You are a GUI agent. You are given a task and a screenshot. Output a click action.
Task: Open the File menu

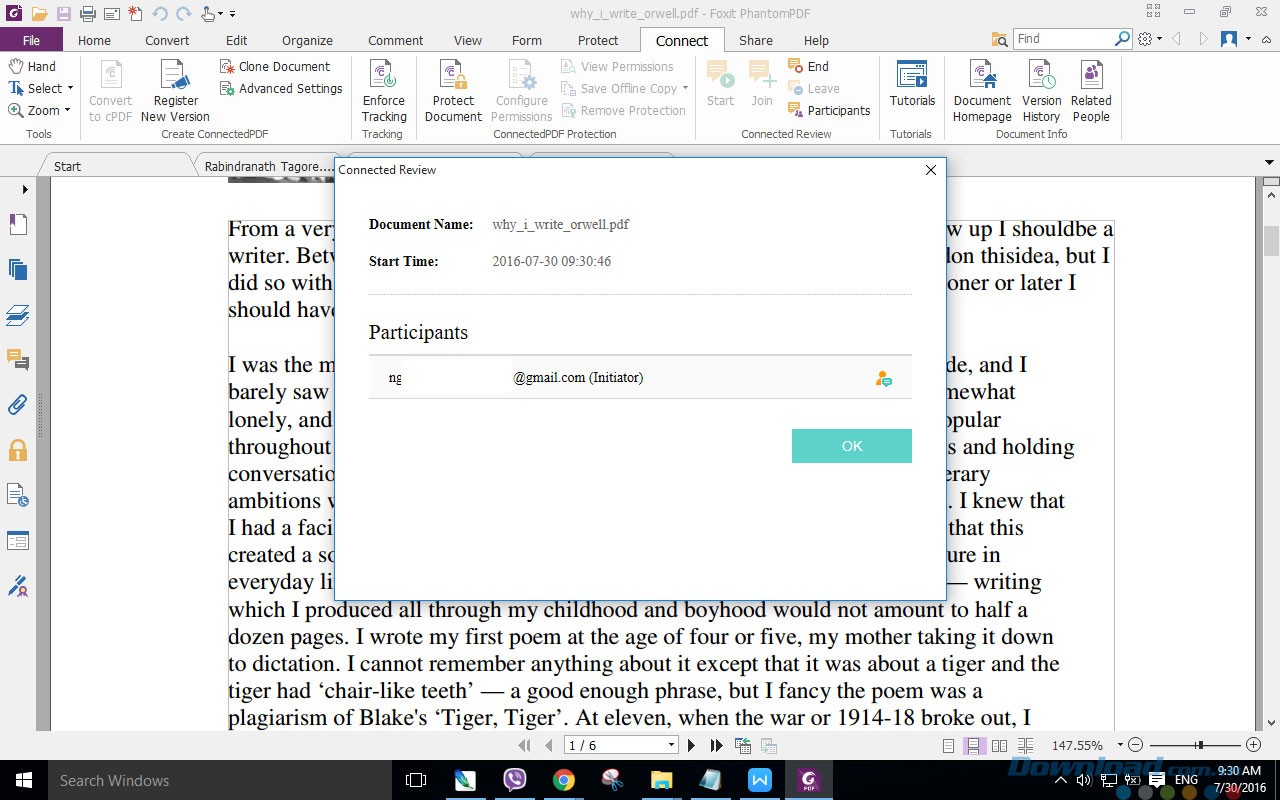(31, 40)
